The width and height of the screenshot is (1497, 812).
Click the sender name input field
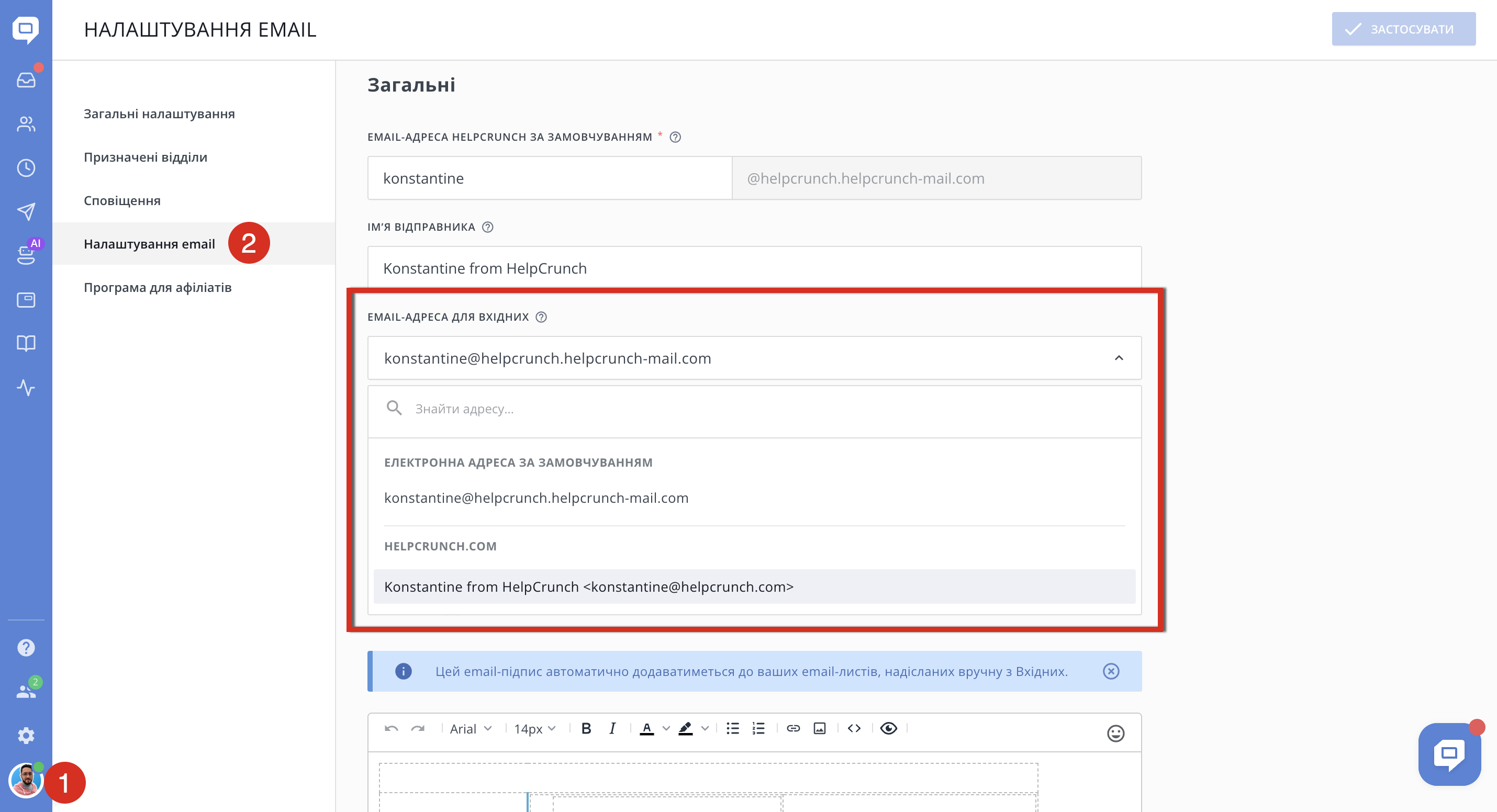coord(754,268)
